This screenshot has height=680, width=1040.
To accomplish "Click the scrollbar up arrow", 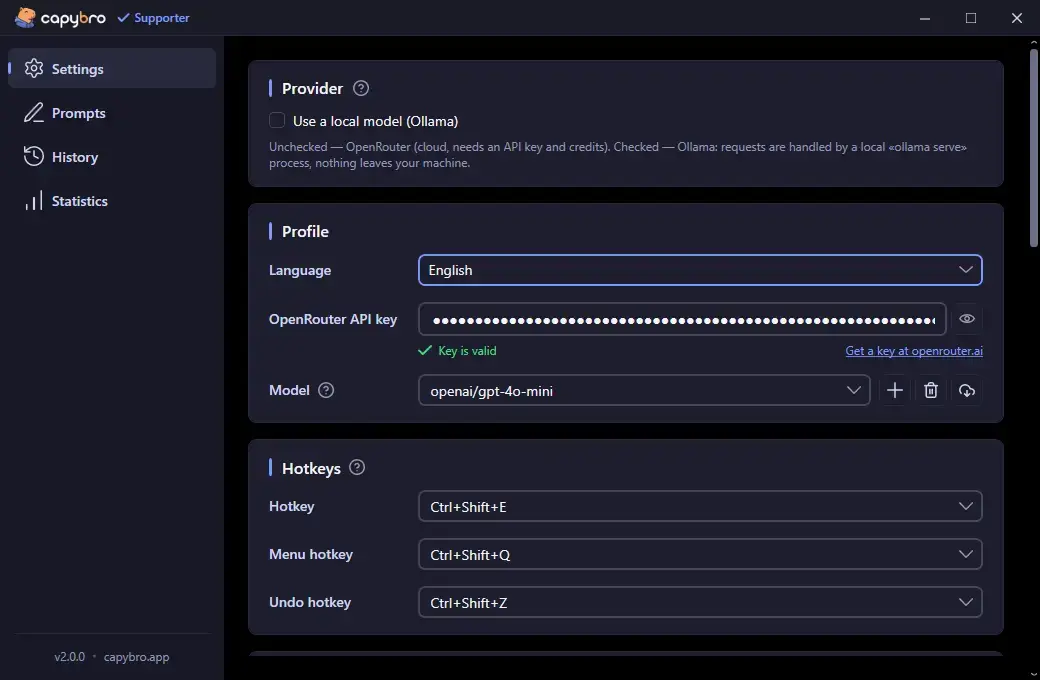I will point(1033,42).
